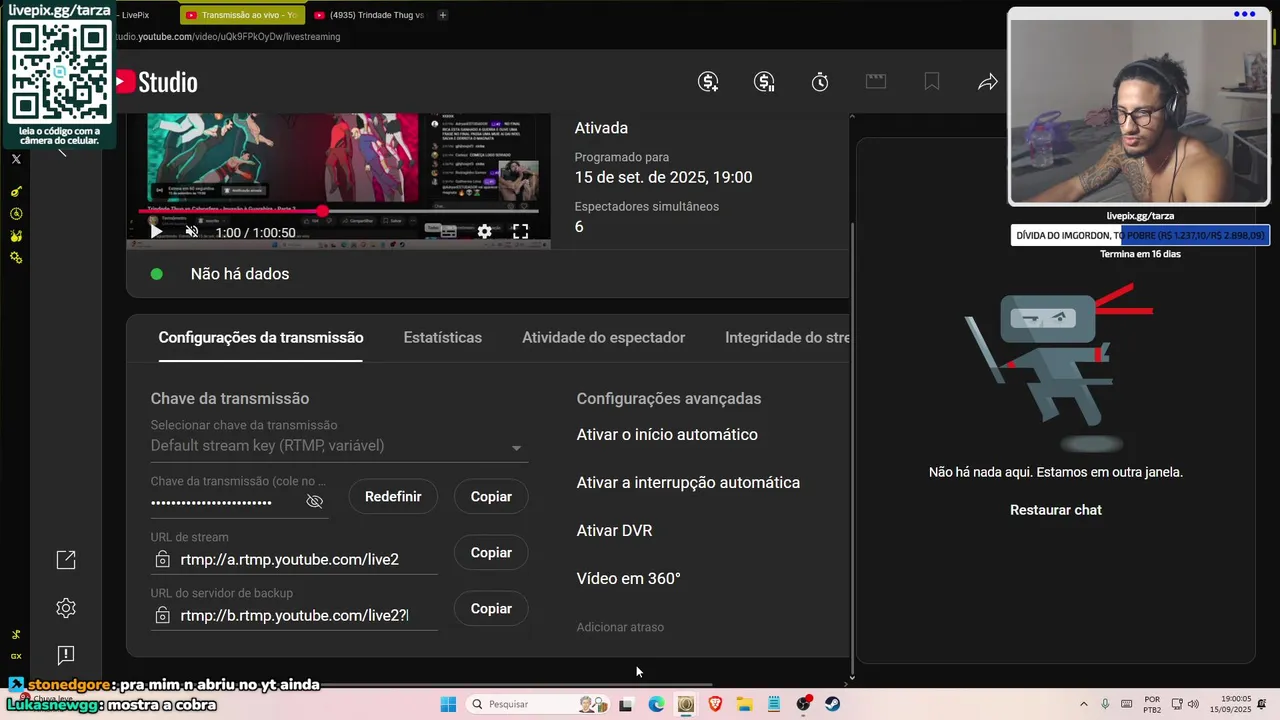1280x720 pixels.
Task: Click the lock icon beside stream URL
Action: point(162,559)
